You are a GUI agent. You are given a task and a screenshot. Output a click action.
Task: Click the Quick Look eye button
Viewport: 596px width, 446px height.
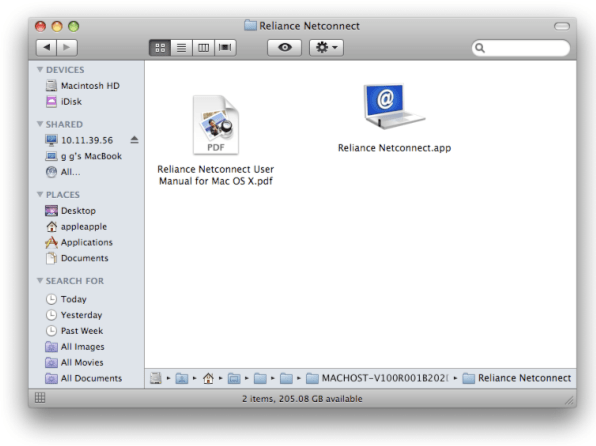coord(285,48)
